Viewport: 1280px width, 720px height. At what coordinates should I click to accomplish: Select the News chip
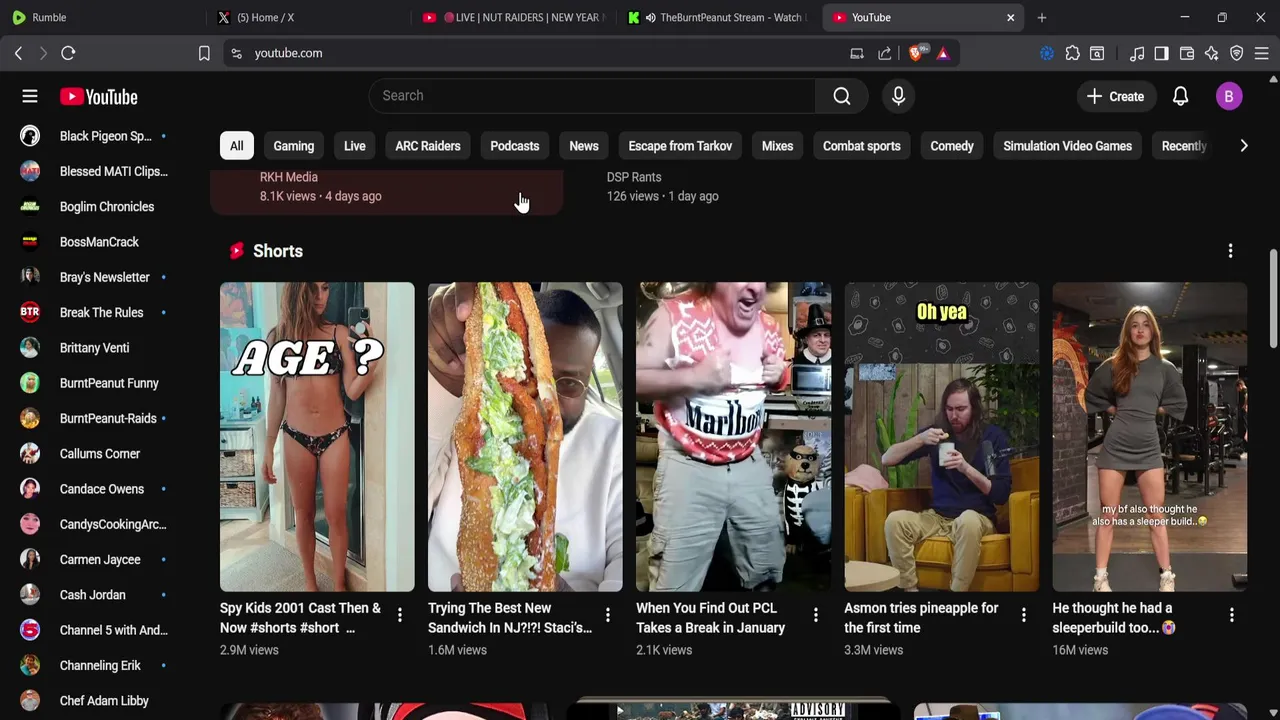pyautogui.click(x=584, y=146)
